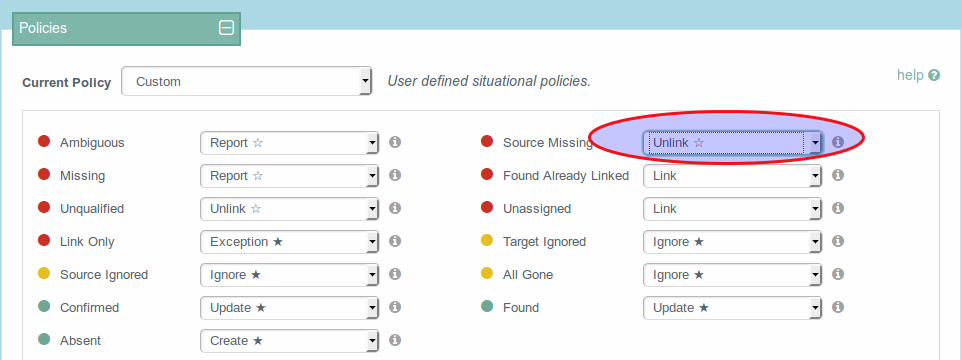The height and width of the screenshot is (360, 962).
Task: Click the red dot beside Missing
Action: 44,175
